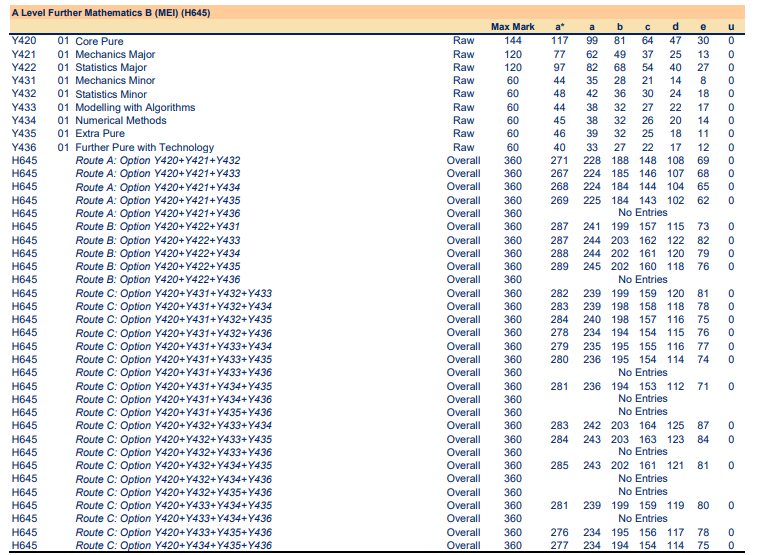Select 'Route C: Option Y420+Y432+Y435+Y436'

coord(174,492)
